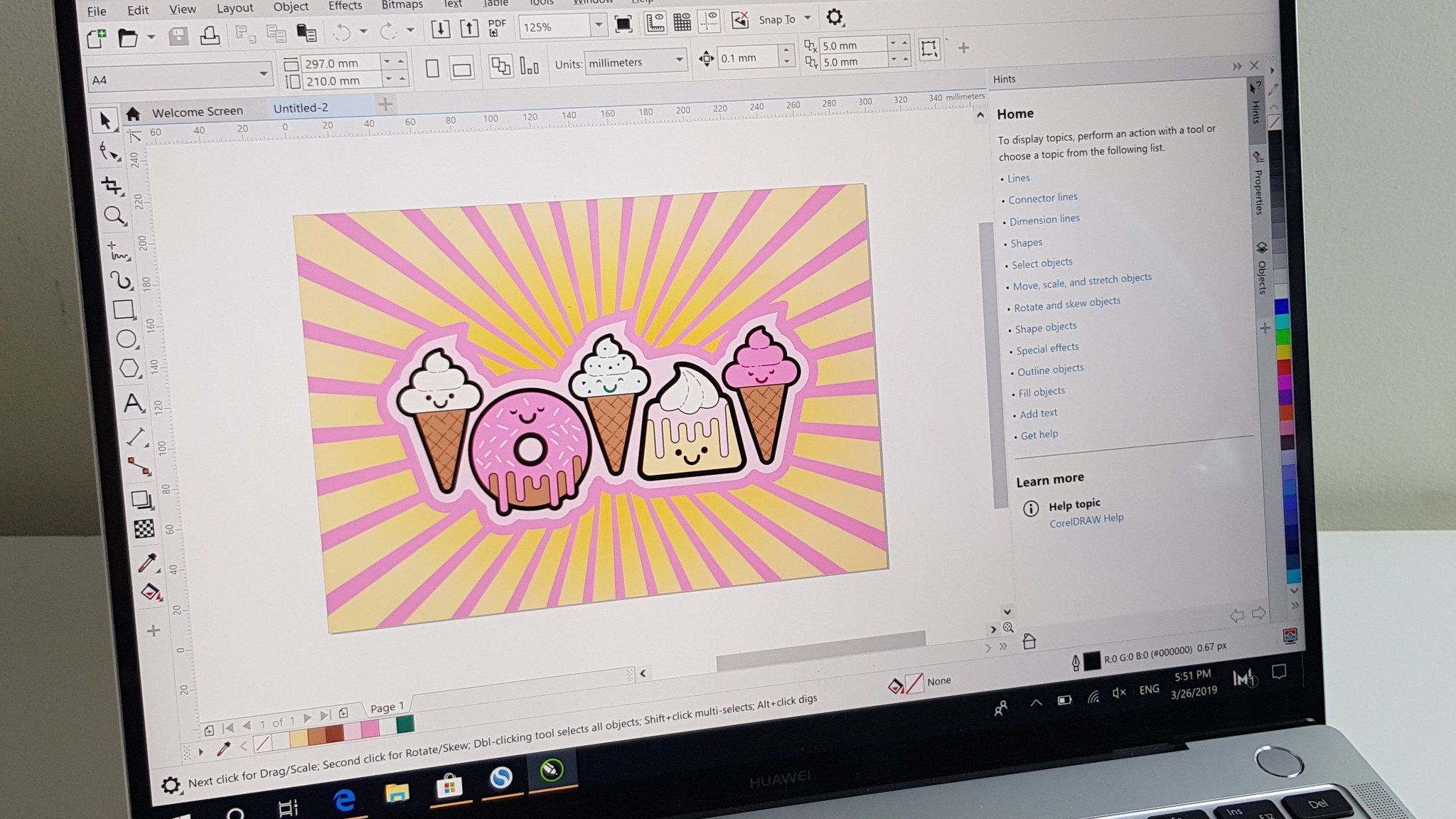
Task: Select the Ellipse tool
Action: (127, 339)
